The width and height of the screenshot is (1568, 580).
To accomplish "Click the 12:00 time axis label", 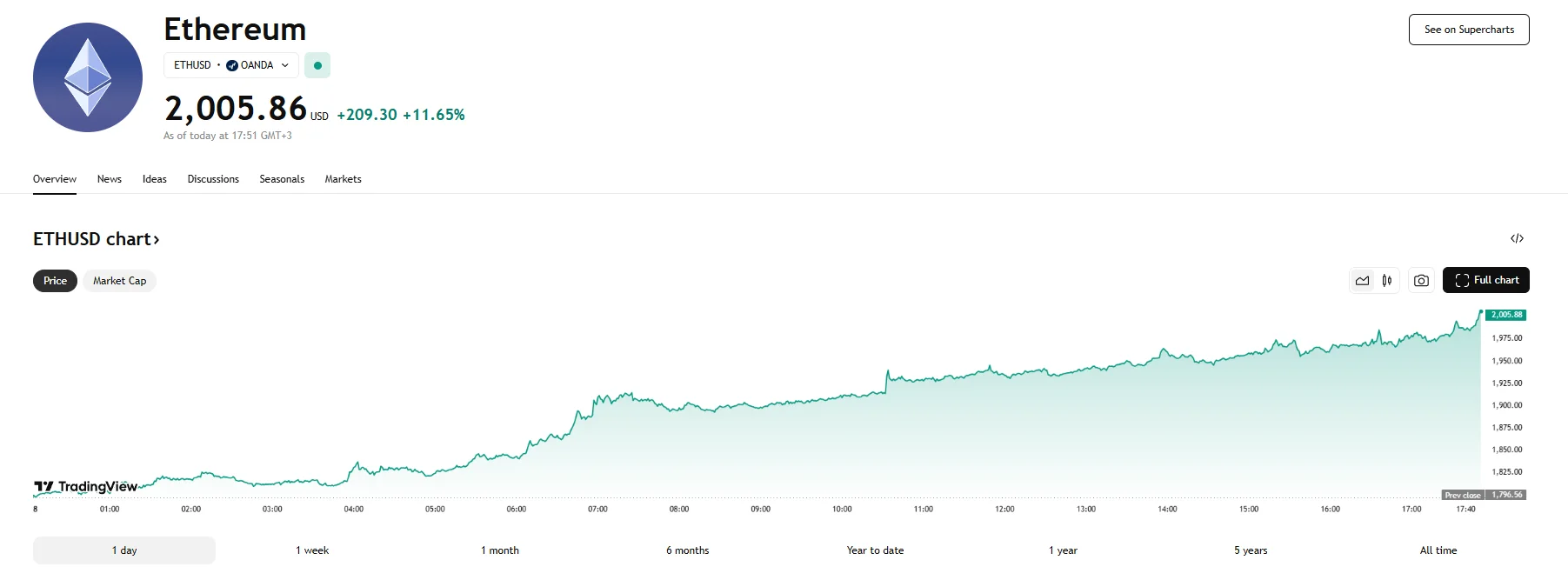I will pos(1004,510).
